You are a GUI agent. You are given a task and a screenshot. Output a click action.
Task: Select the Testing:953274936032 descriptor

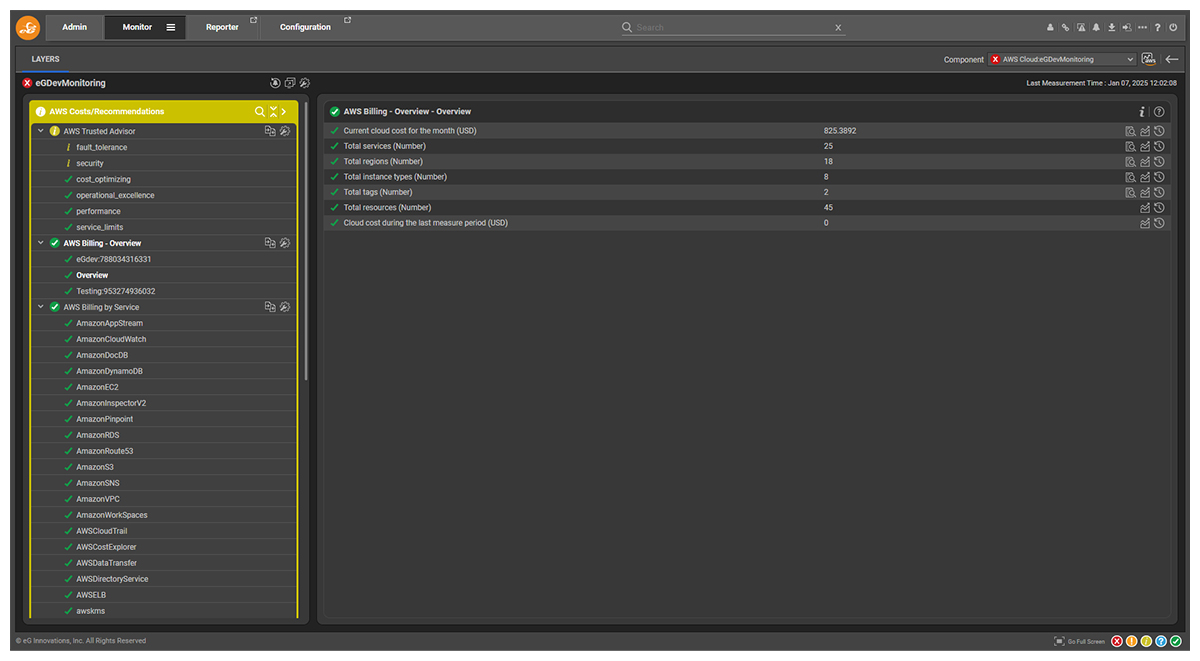click(115, 291)
